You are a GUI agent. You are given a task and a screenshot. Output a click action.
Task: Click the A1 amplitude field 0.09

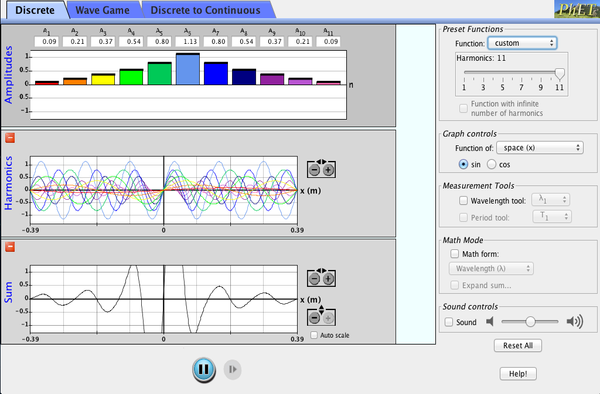47,41
